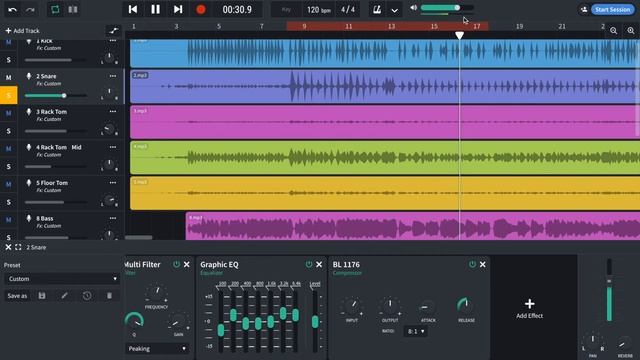
Task: Click the rename preset pencil icon
Action: click(64, 296)
